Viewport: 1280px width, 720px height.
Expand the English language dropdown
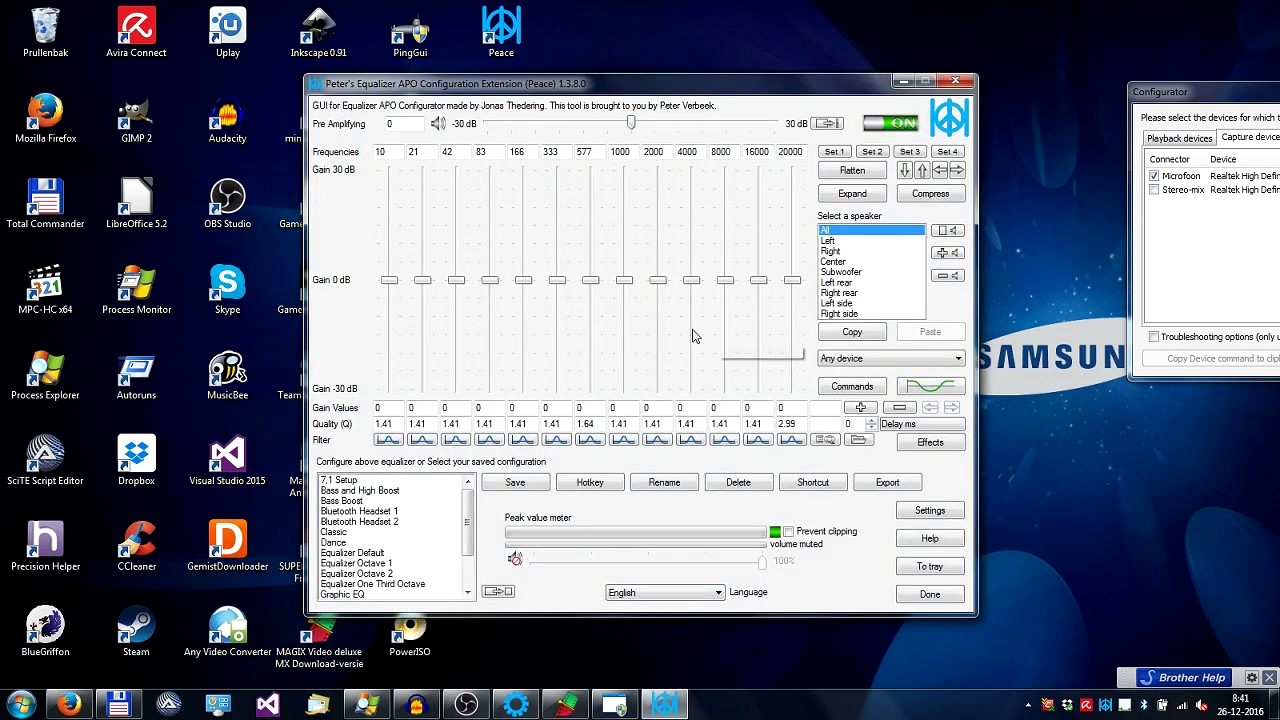(x=665, y=593)
